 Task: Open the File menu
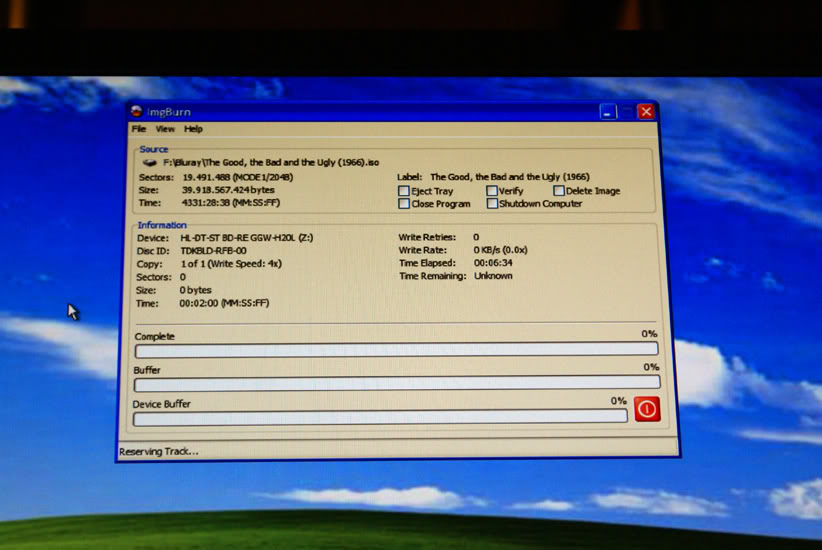coord(139,129)
